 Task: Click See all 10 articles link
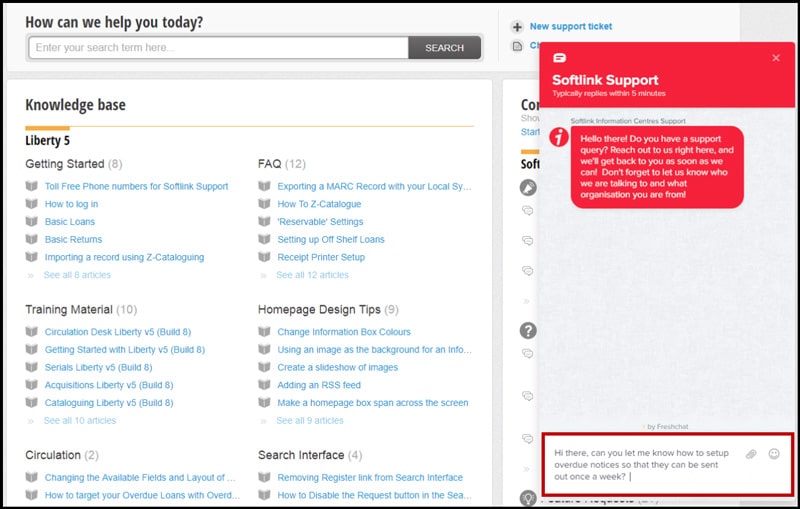tap(80, 420)
